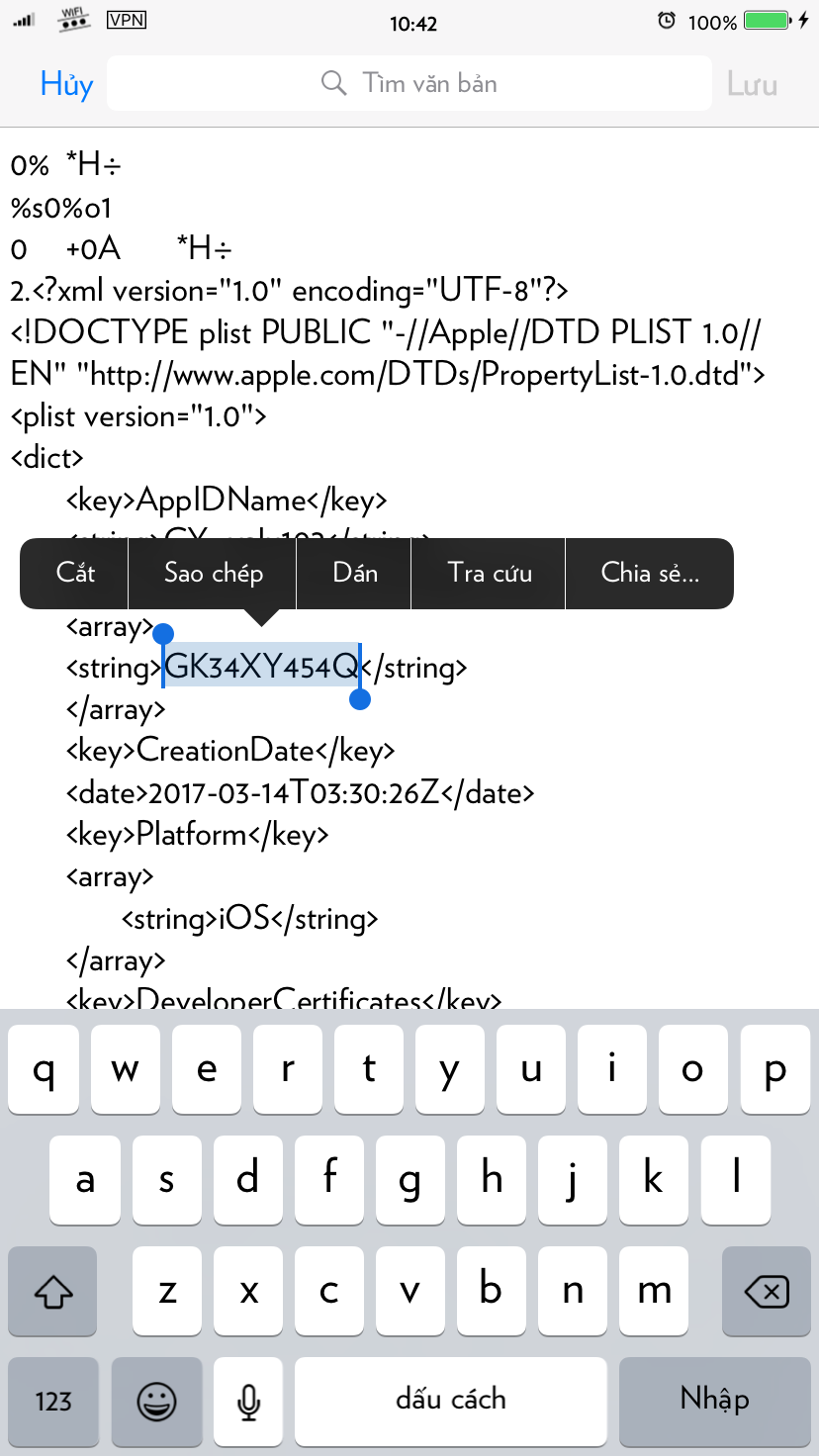Tap Lưu to save the file
This screenshot has width=819, height=1456.
point(752,83)
